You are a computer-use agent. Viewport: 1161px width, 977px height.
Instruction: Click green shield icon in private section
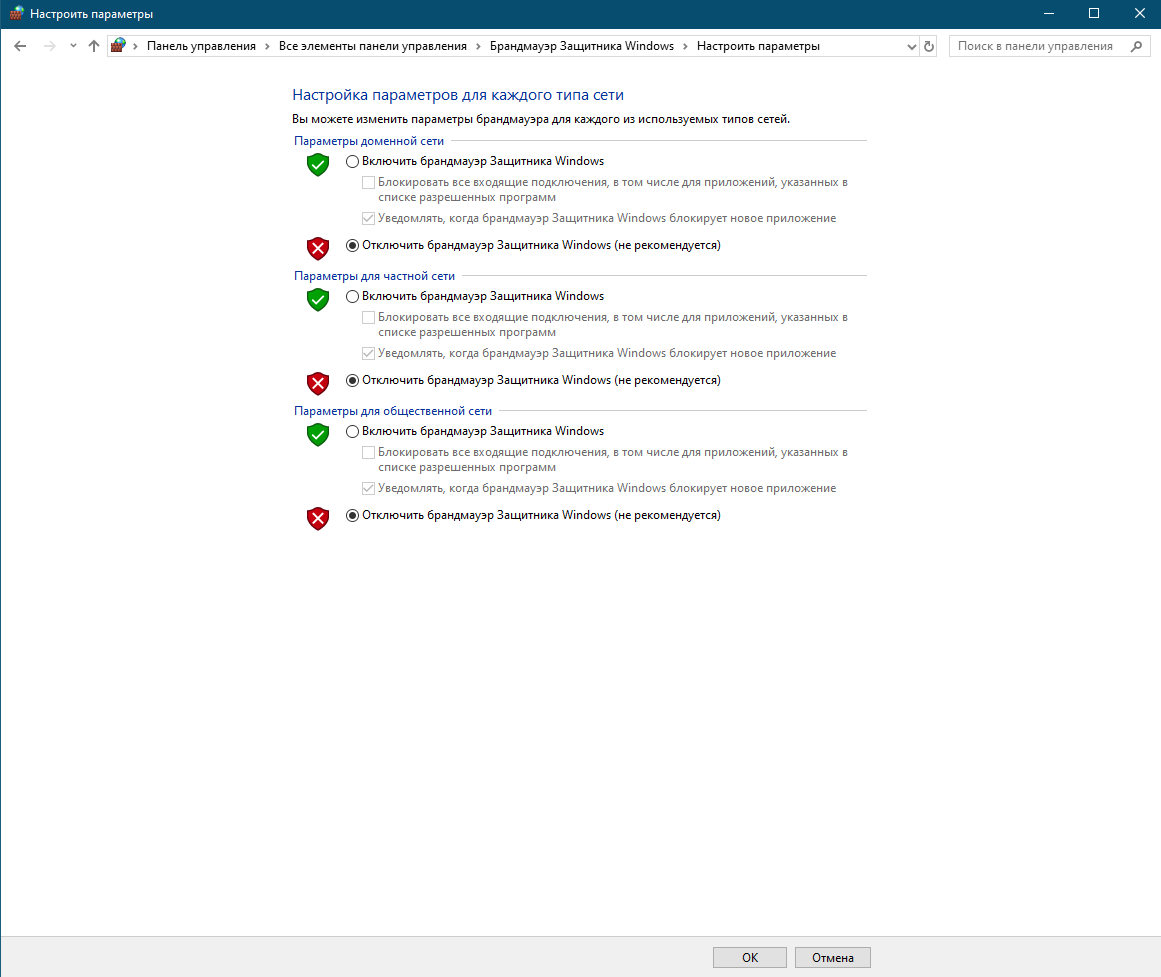318,299
